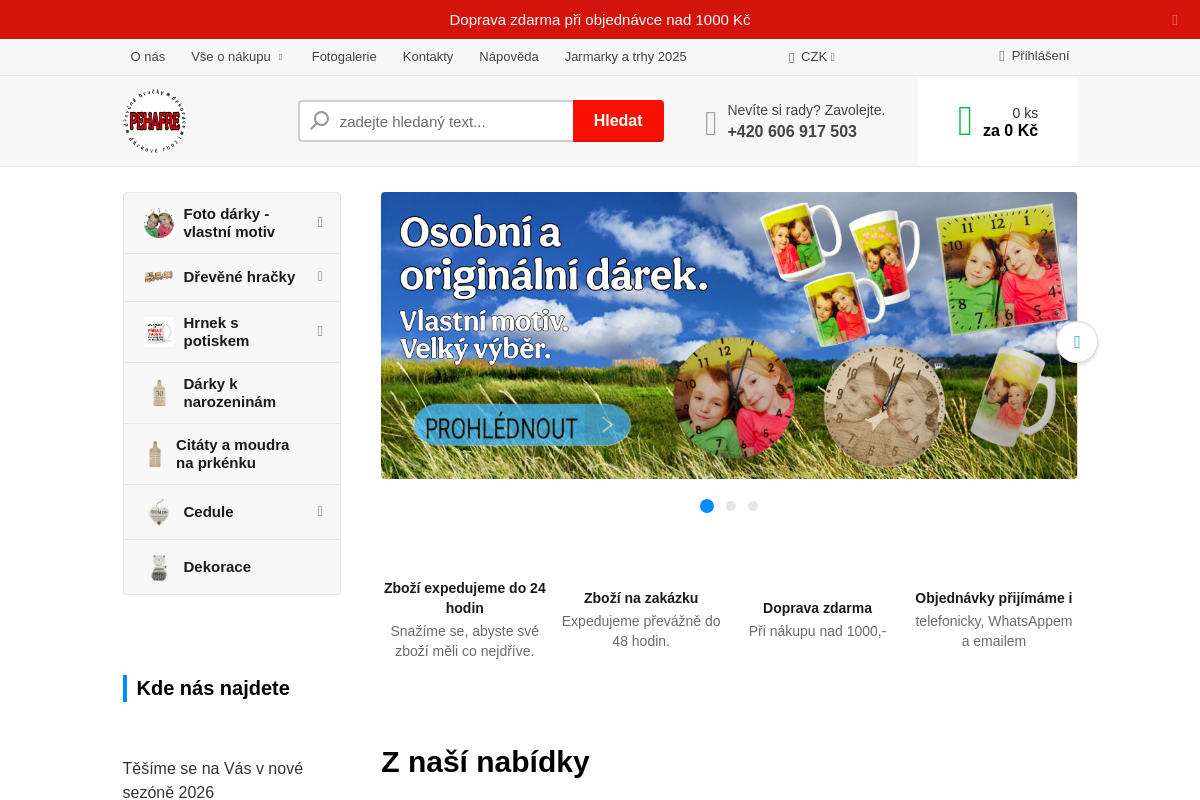Click the phone icon next to number
Screen dimensions: 1200x800
point(711,123)
